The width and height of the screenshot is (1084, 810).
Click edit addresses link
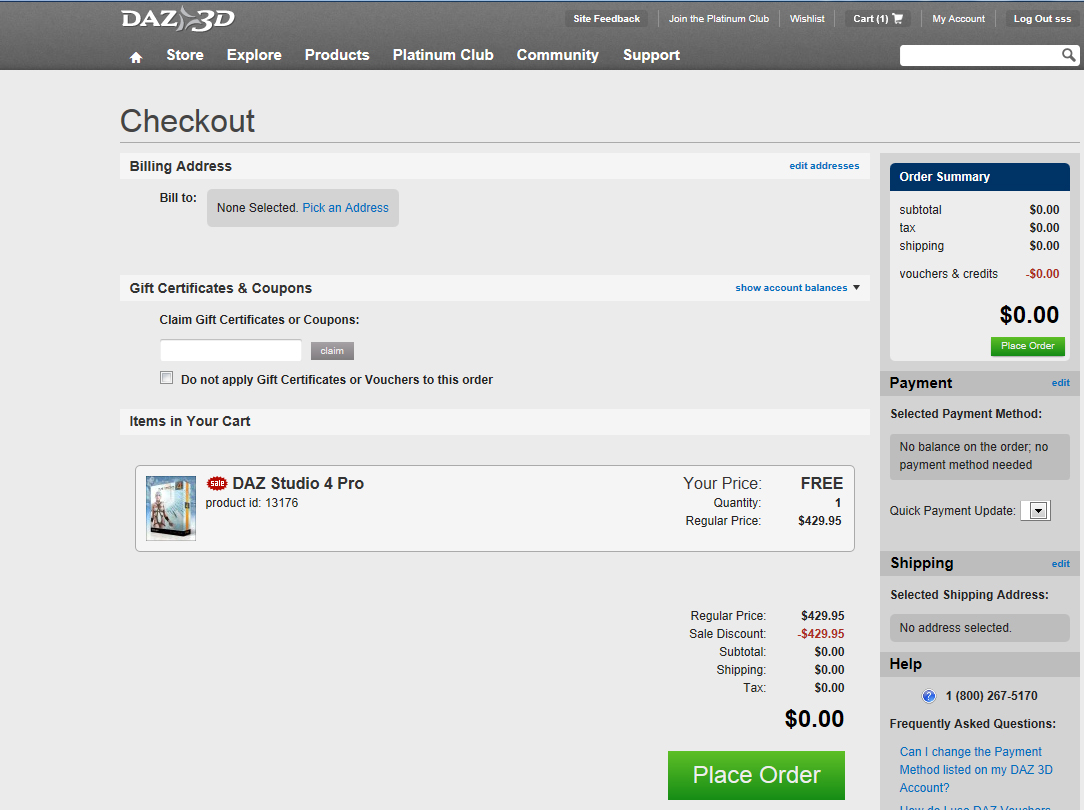[824, 166]
